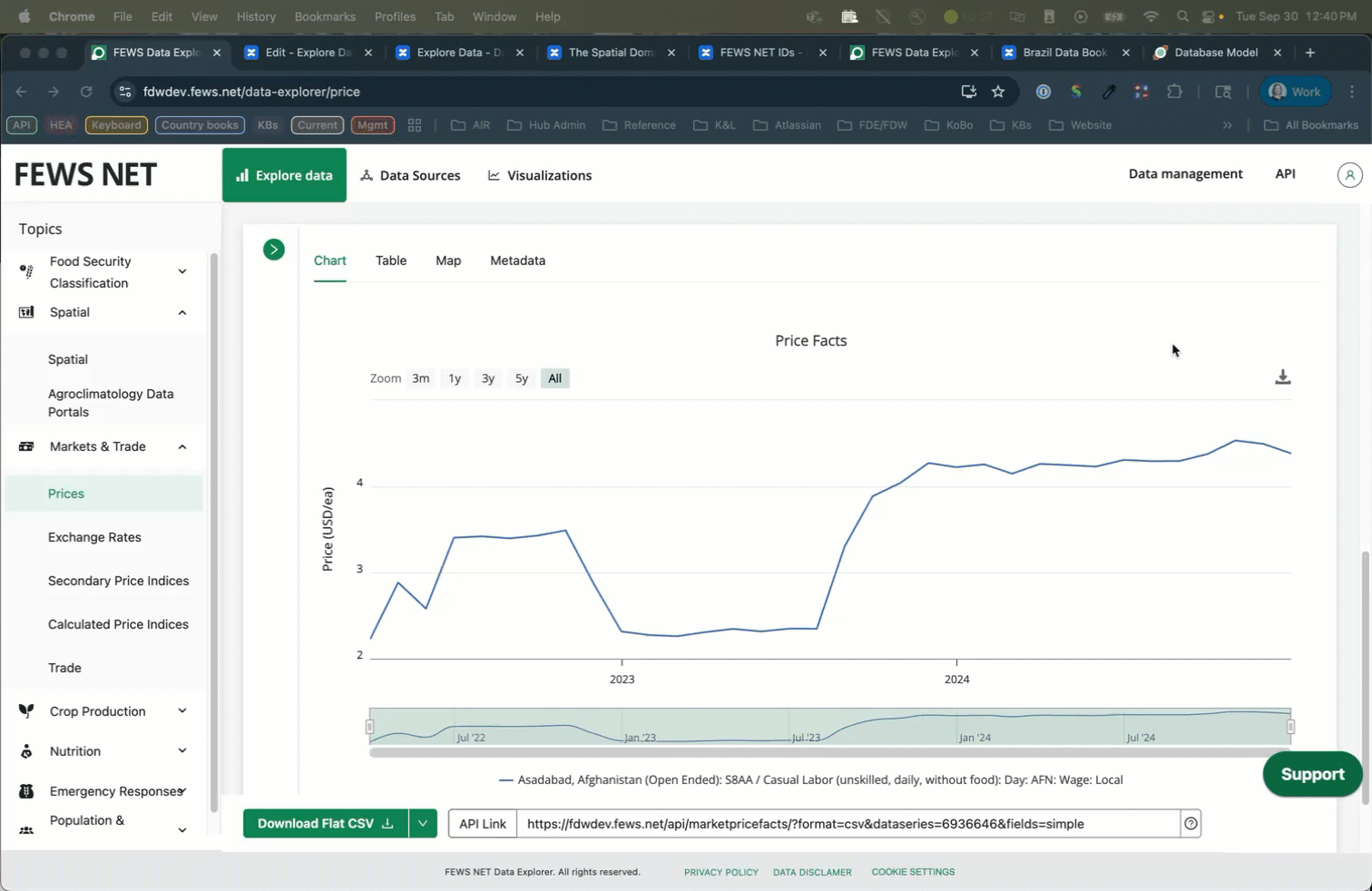Click the Download Flat CSV button

pos(325,824)
